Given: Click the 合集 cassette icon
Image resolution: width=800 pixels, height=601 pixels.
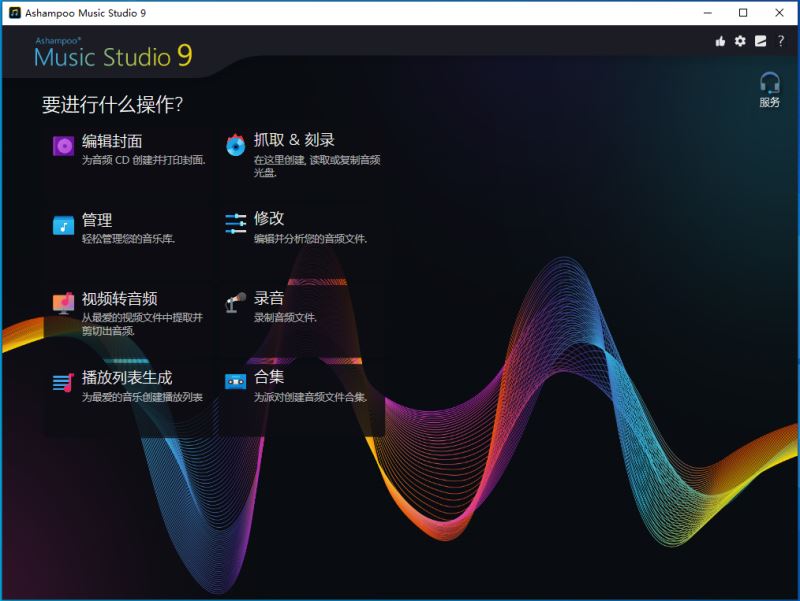Looking at the screenshot, I should tap(235, 381).
